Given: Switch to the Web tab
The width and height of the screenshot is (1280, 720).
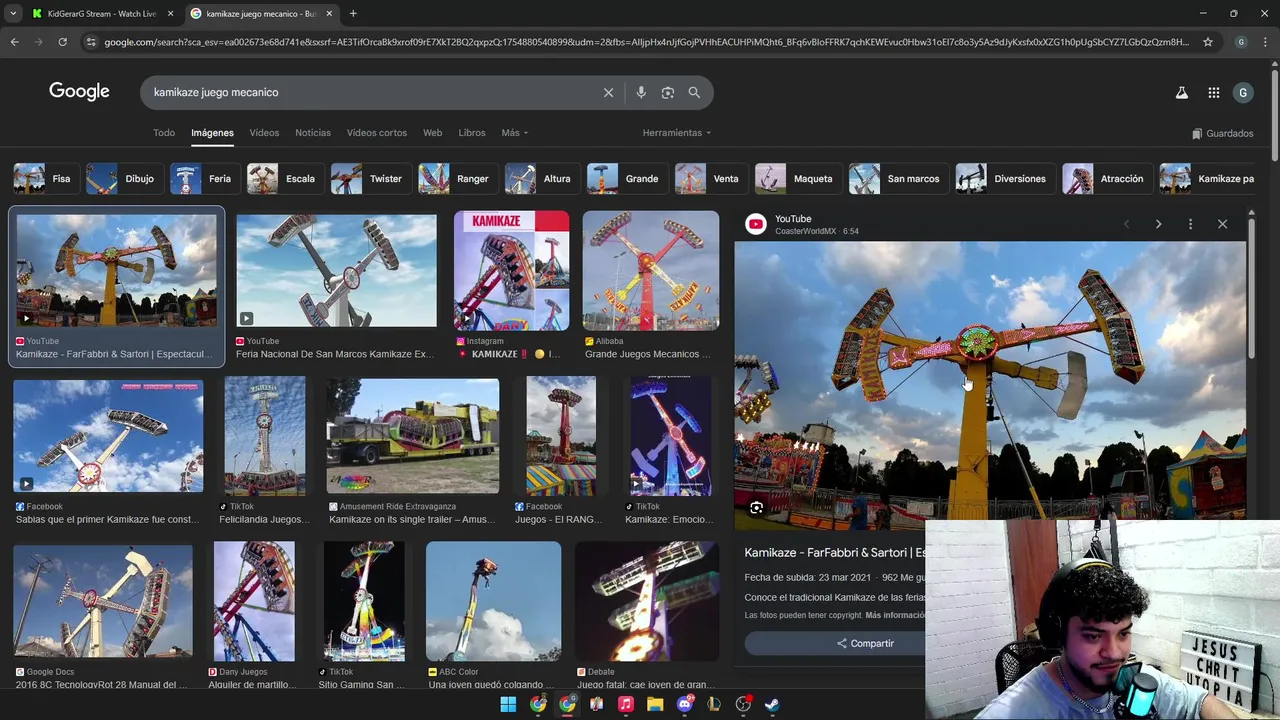Looking at the screenshot, I should pos(432,133).
